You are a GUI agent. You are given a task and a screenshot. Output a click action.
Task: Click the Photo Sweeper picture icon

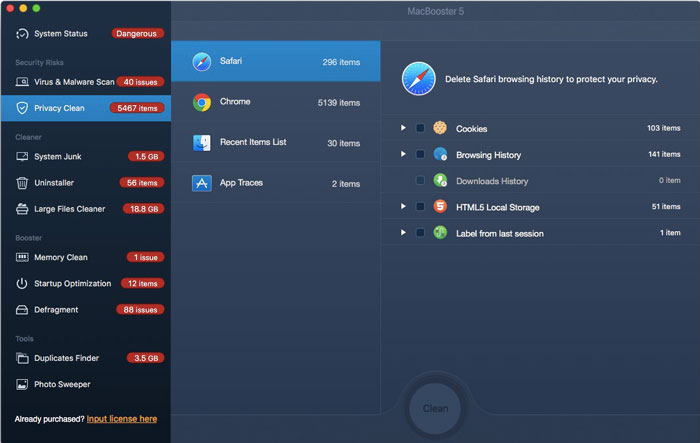pos(22,384)
